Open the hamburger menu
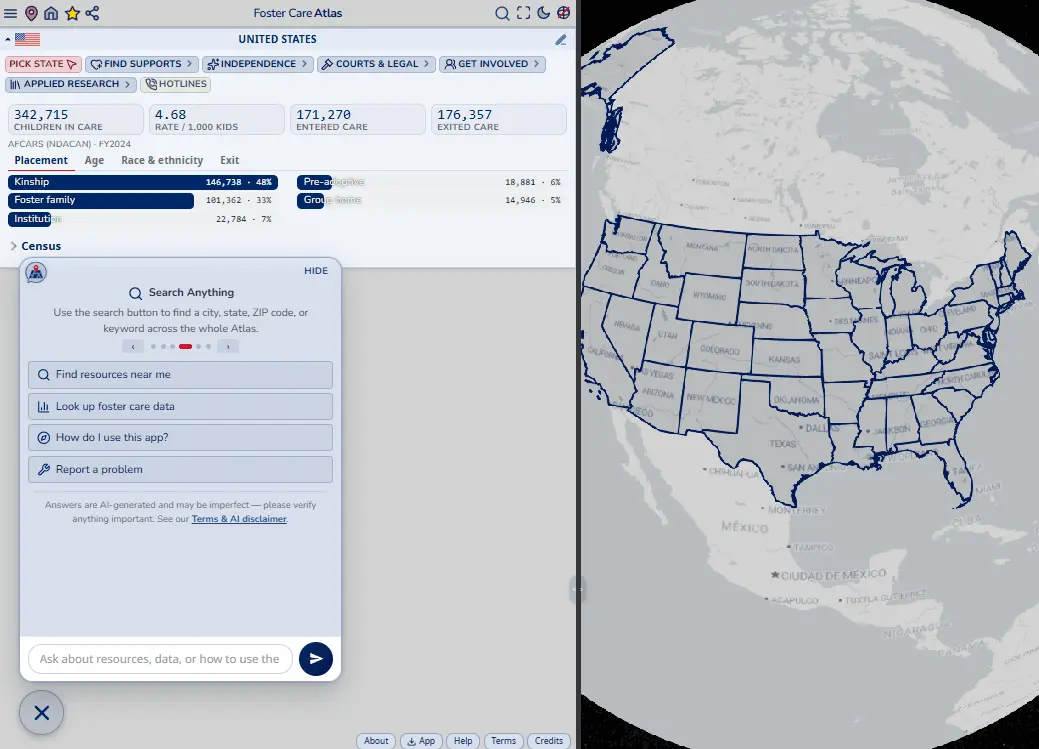 [11, 13]
